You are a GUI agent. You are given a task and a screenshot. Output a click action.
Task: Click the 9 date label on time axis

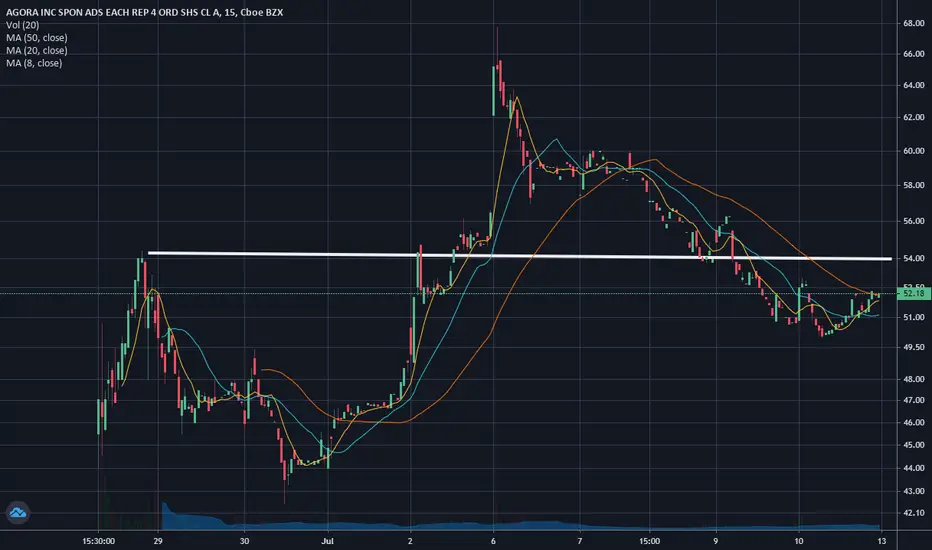(716, 541)
